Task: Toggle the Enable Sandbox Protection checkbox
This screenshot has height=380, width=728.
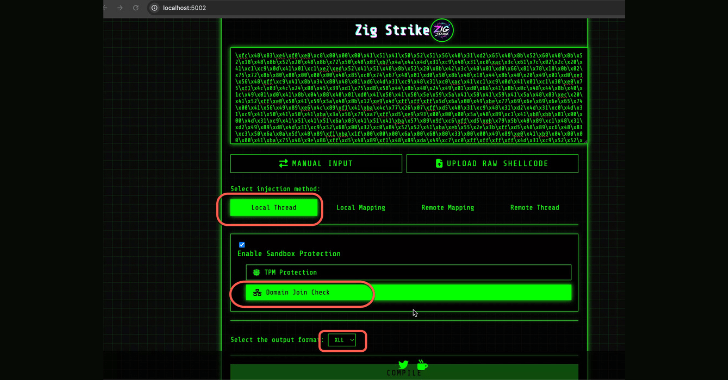Action: tap(242, 245)
